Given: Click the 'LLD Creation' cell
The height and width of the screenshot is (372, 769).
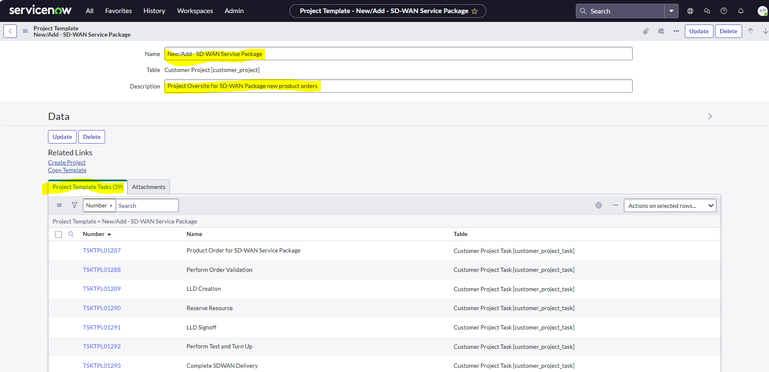Looking at the screenshot, I should [x=204, y=289].
